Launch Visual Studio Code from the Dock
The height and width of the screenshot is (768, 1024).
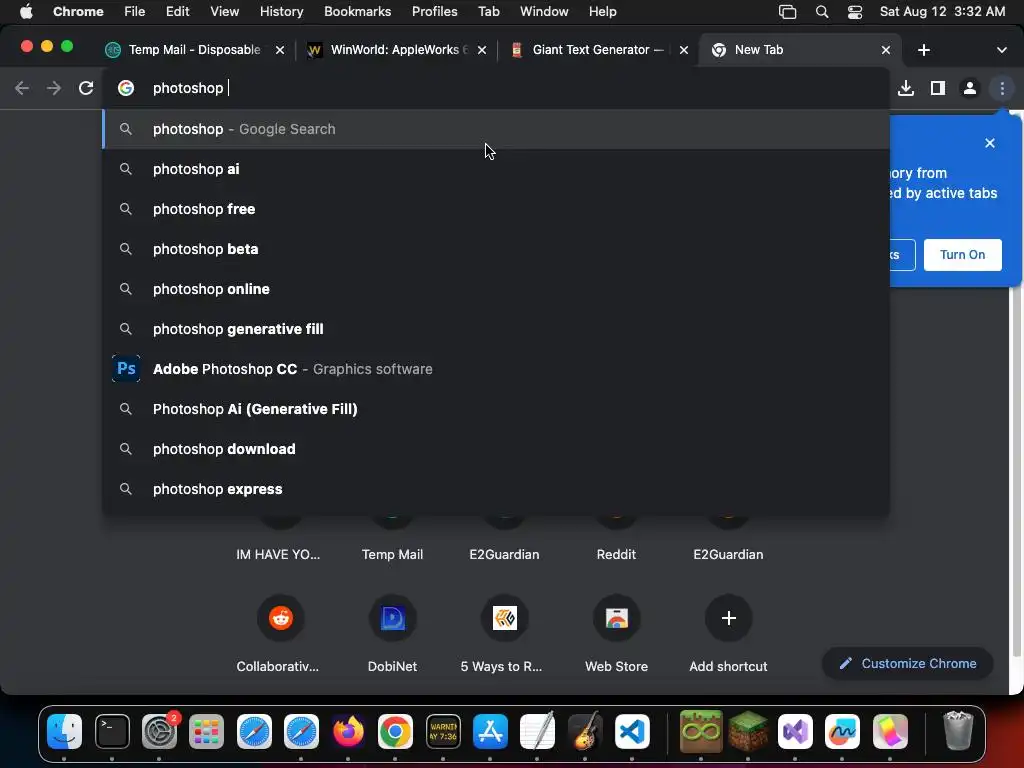click(632, 731)
